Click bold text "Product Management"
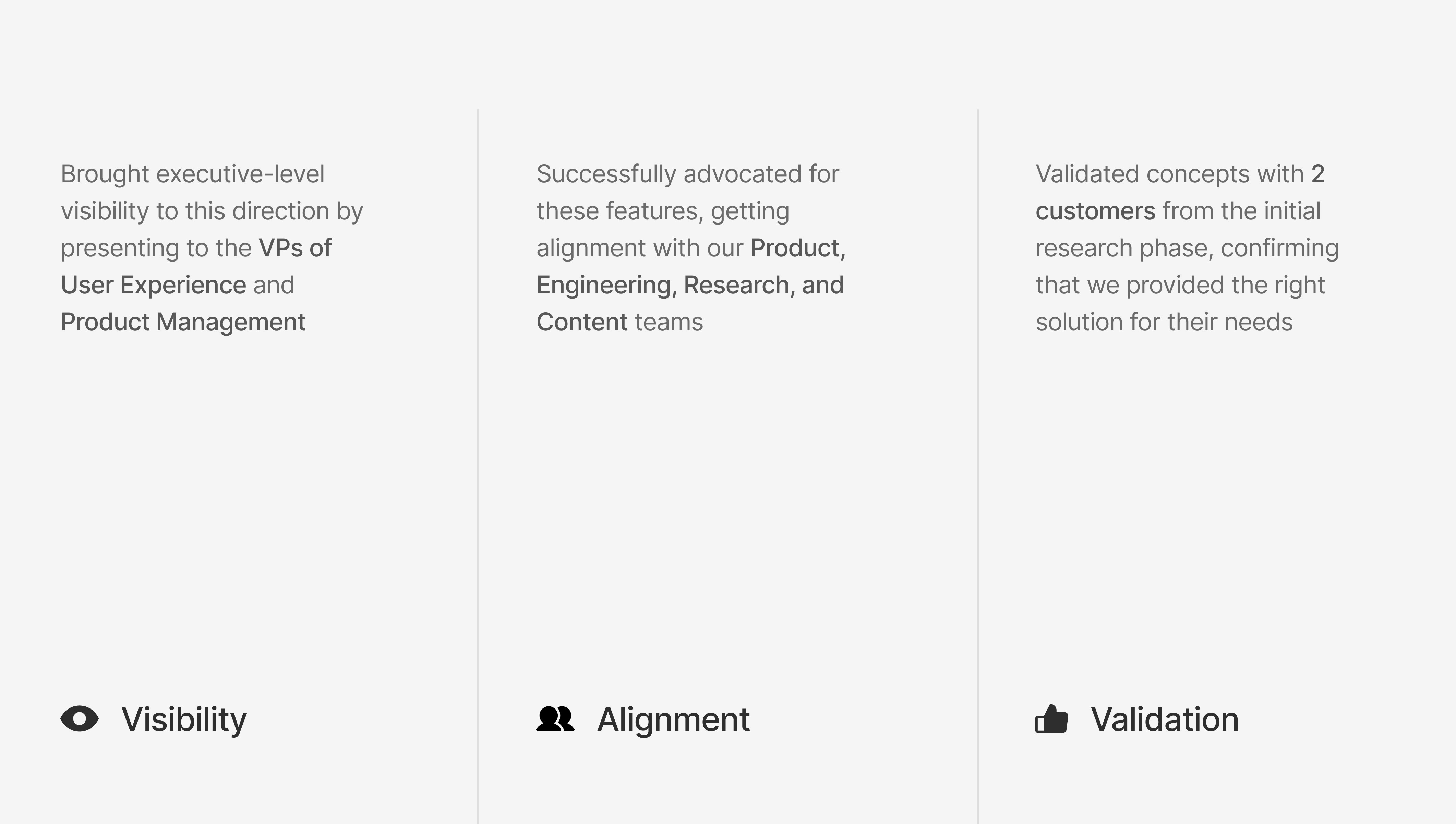 pyautogui.click(x=183, y=322)
